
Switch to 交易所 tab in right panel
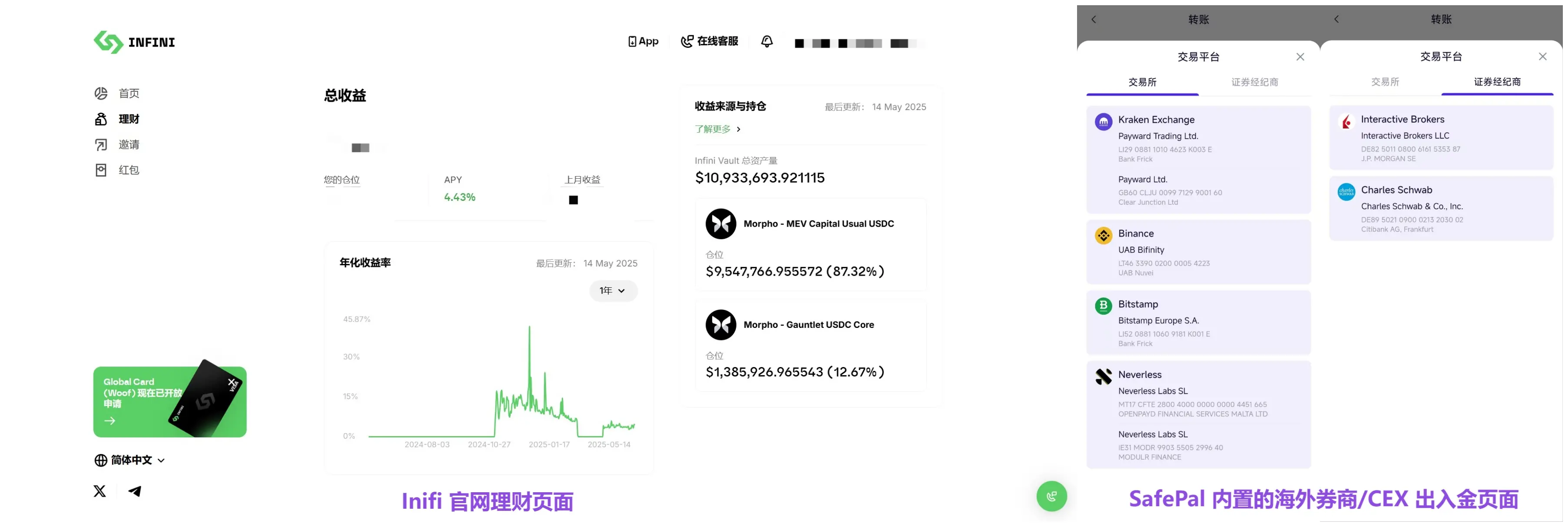(1385, 82)
